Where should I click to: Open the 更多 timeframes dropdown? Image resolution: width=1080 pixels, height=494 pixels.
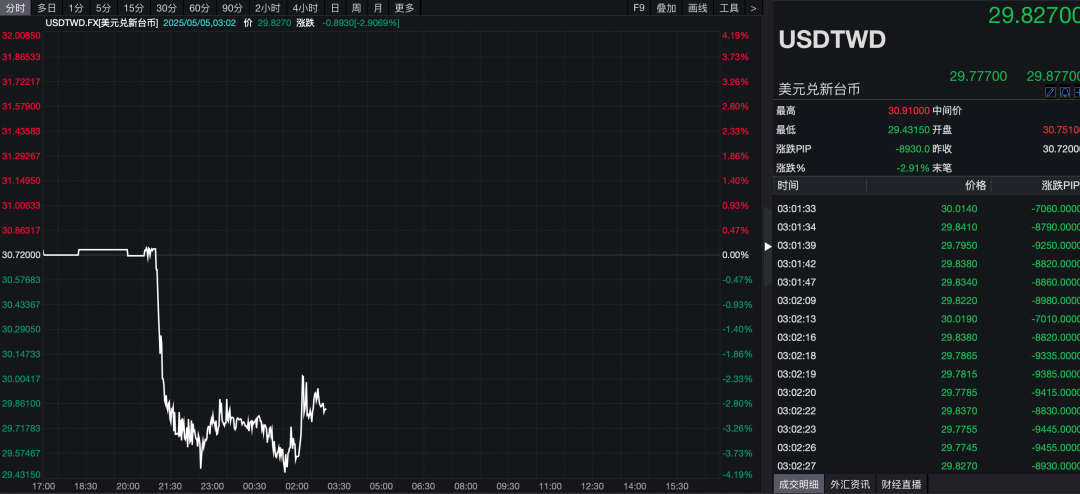pyautogui.click(x=404, y=8)
